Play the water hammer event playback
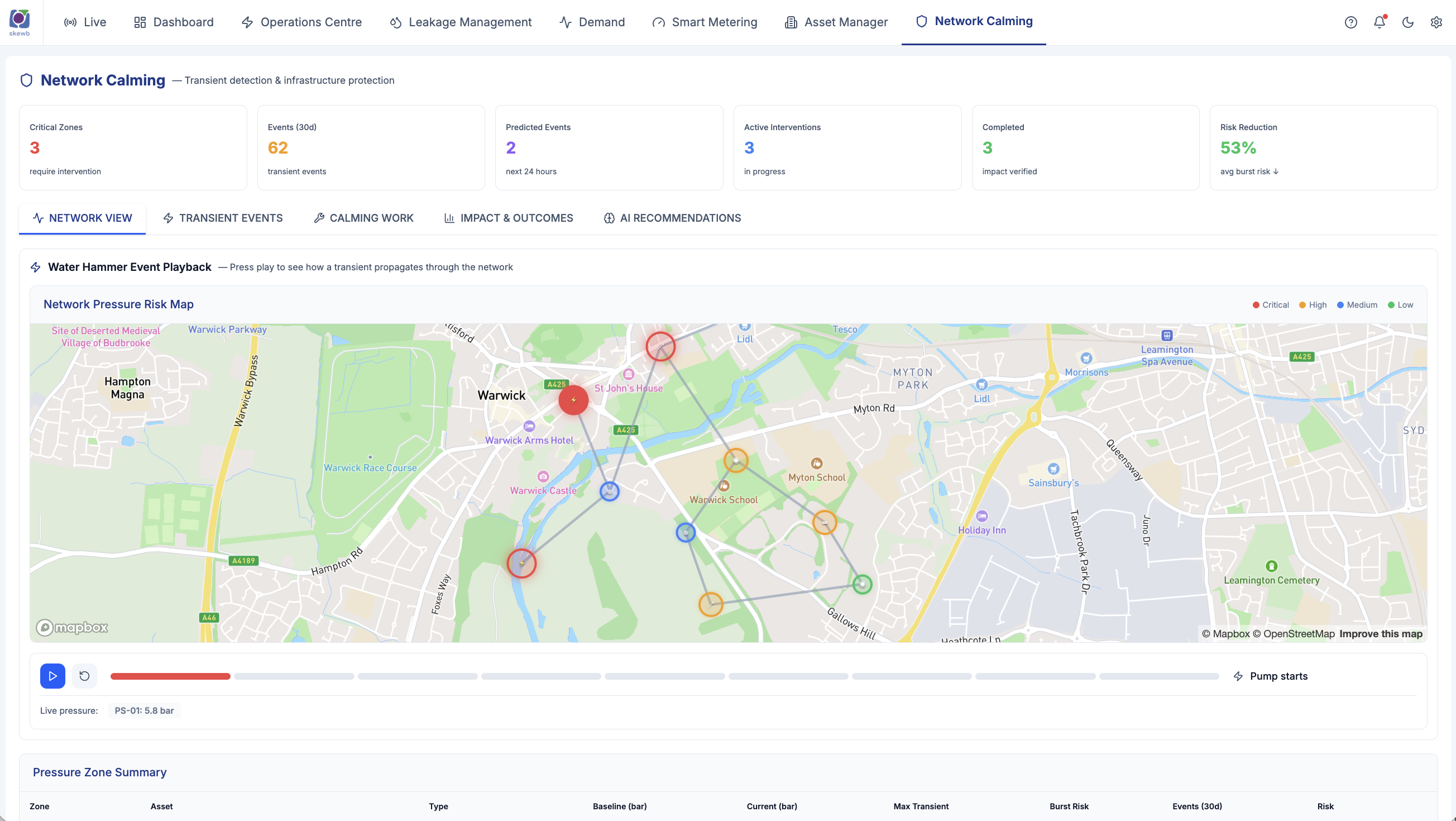This screenshot has height=821, width=1456. tap(52, 676)
